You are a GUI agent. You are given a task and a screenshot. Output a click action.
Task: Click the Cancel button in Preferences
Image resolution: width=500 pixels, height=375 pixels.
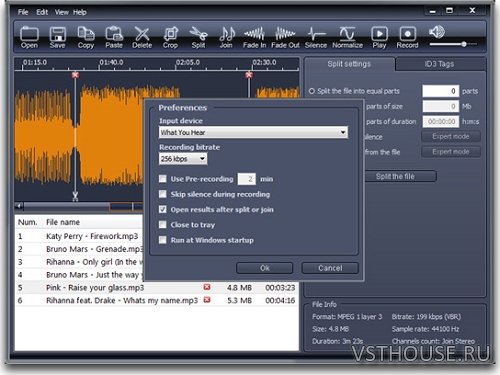click(330, 268)
